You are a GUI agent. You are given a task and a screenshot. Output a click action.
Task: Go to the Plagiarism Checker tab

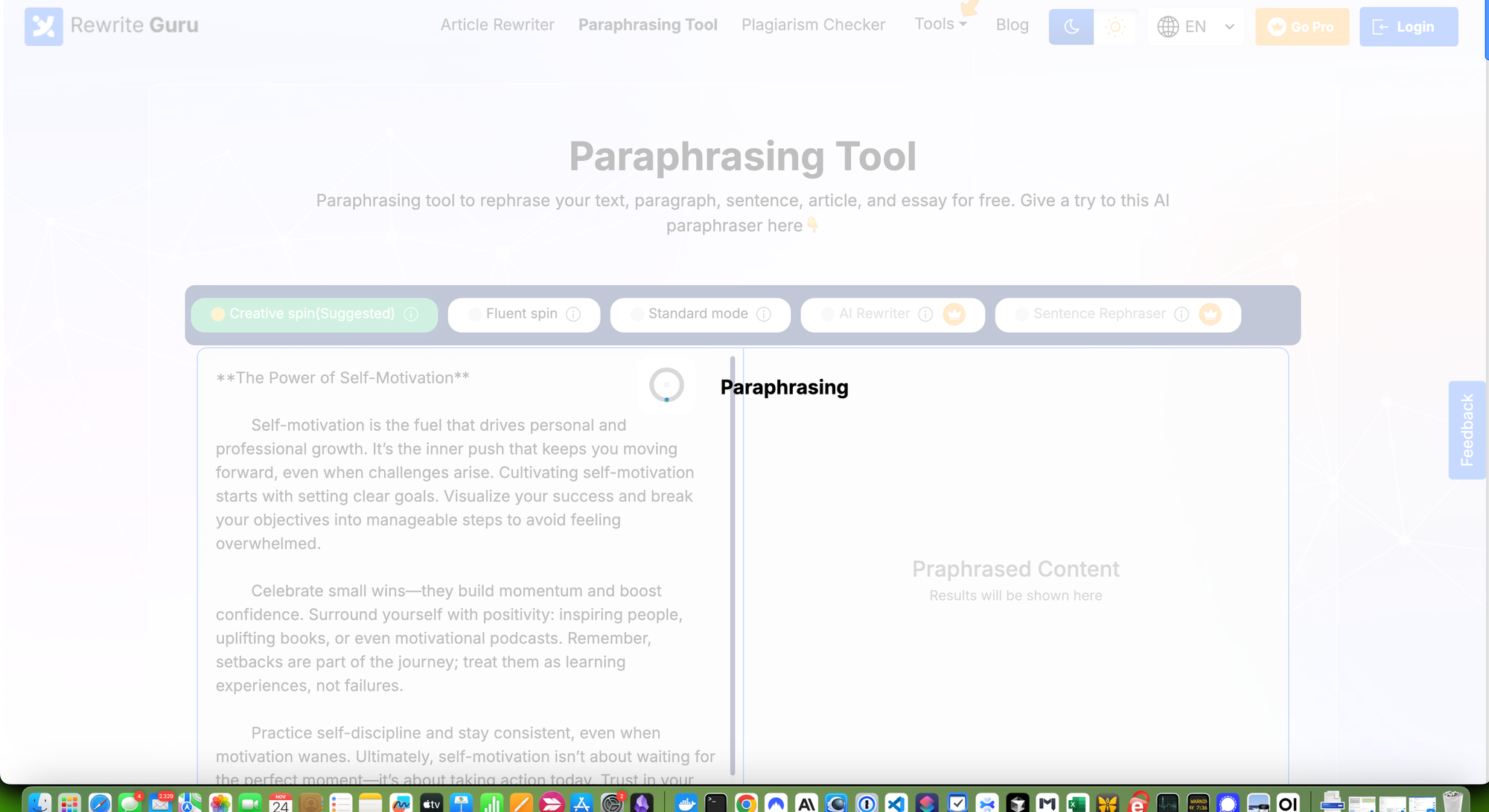(813, 25)
